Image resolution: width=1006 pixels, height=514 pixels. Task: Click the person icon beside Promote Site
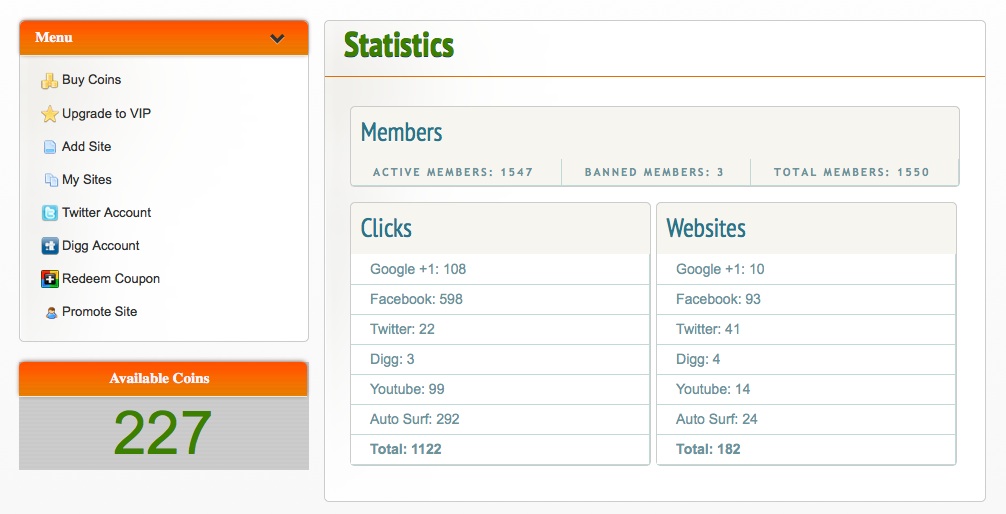point(51,313)
